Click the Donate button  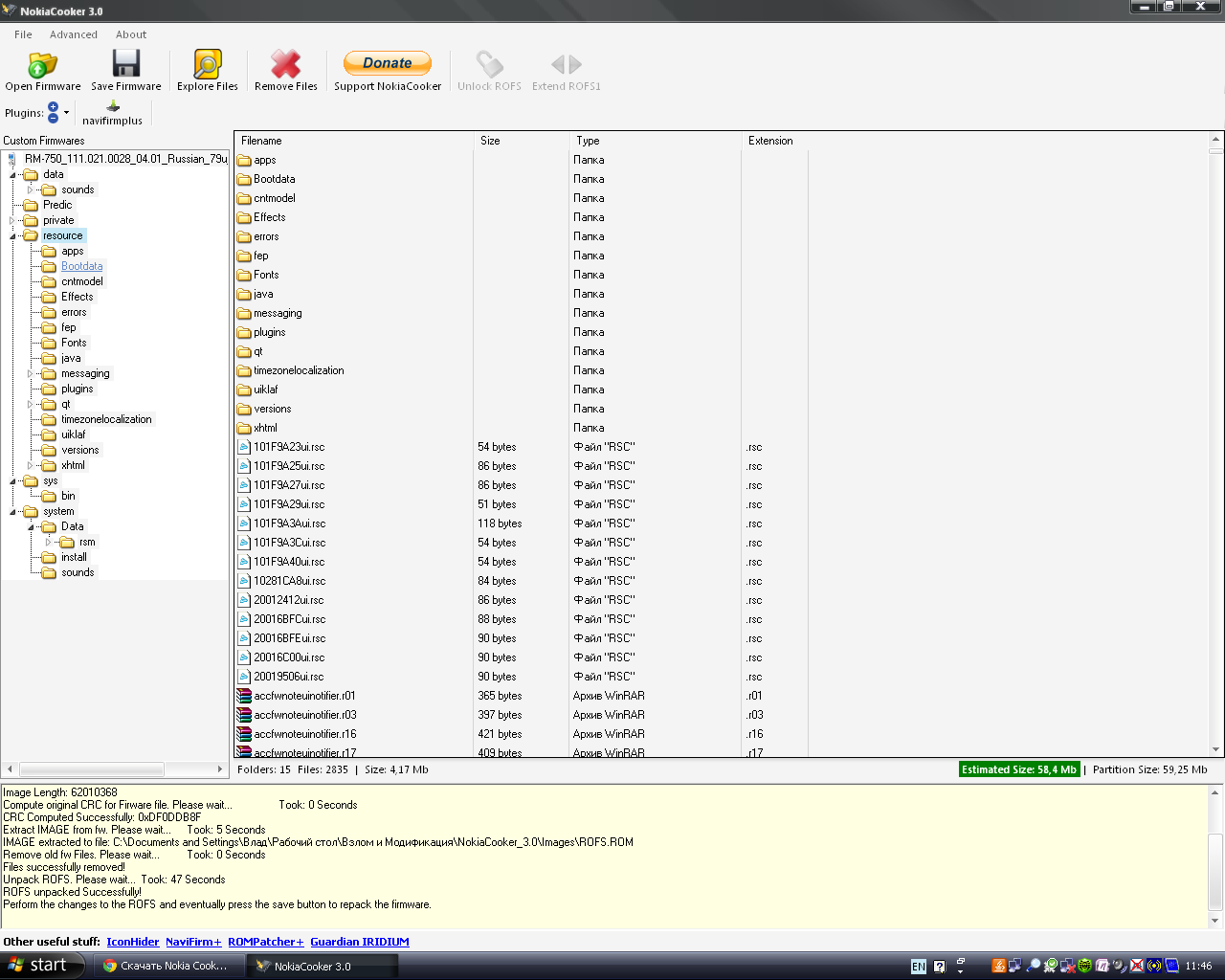(388, 63)
